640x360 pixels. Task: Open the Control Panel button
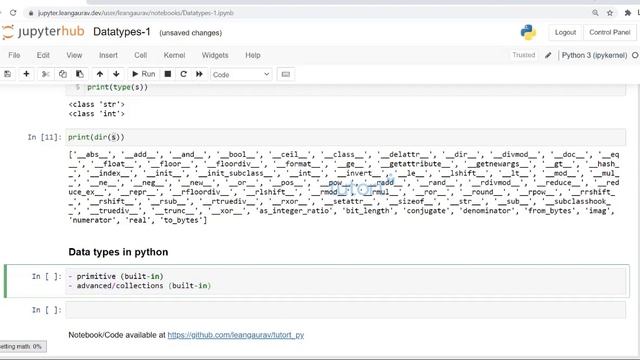click(610, 32)
